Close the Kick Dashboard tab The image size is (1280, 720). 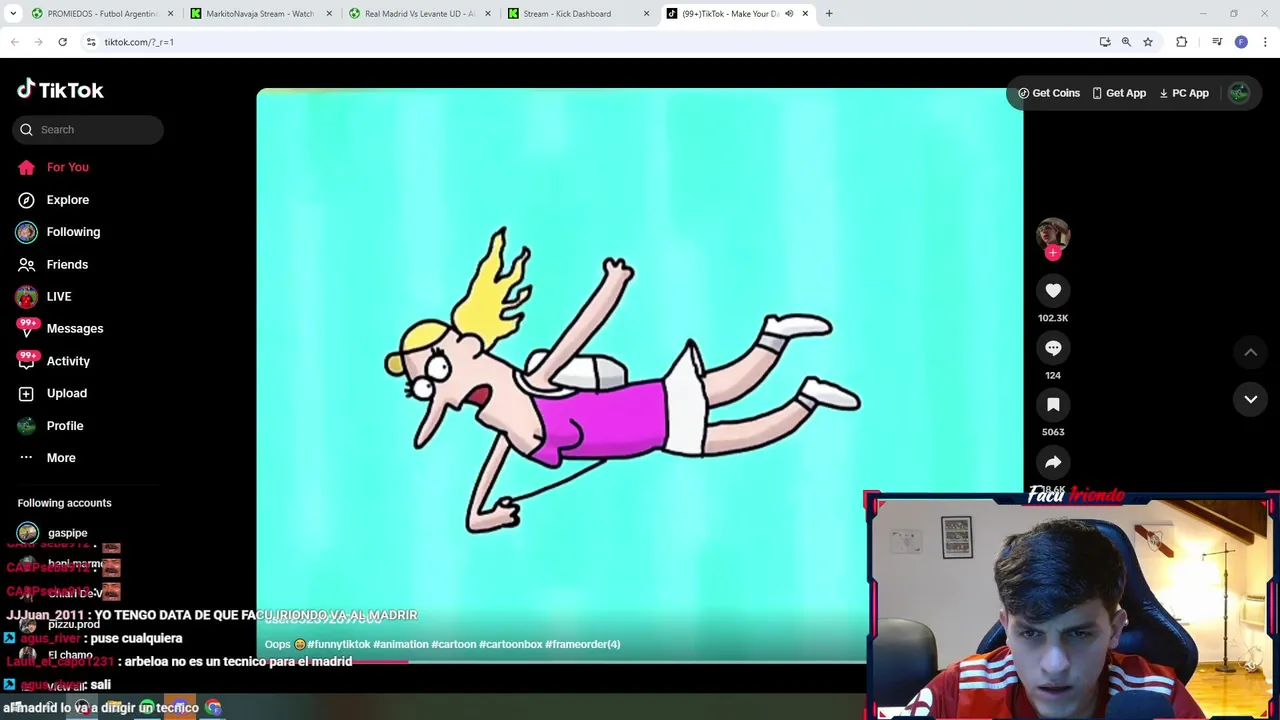coord(646,14)
